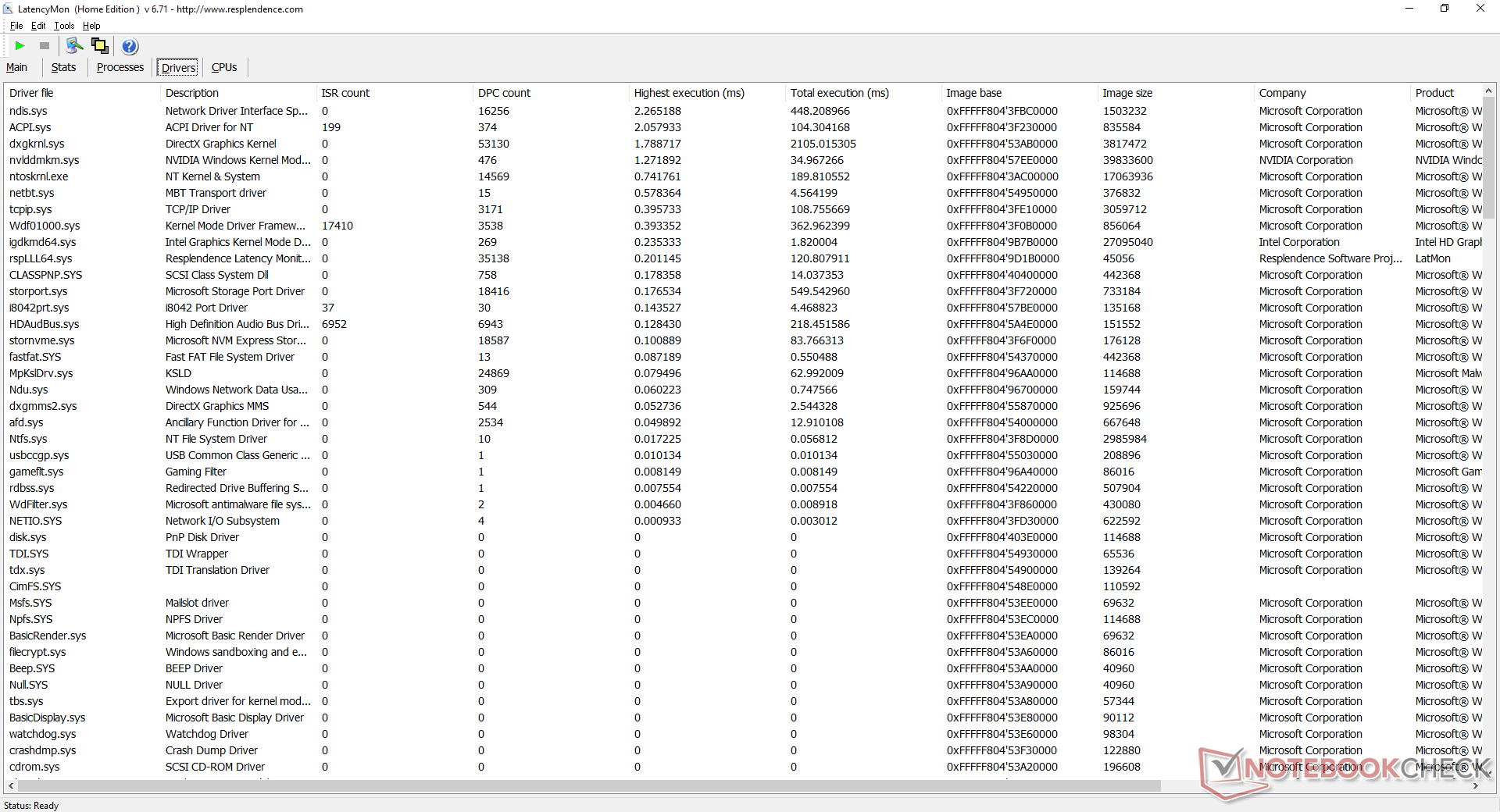The width and height of the screenshot is (1500, 812).
Task: Click the LatencyMon title bar app icon
Action: click(x=9, y=9)
